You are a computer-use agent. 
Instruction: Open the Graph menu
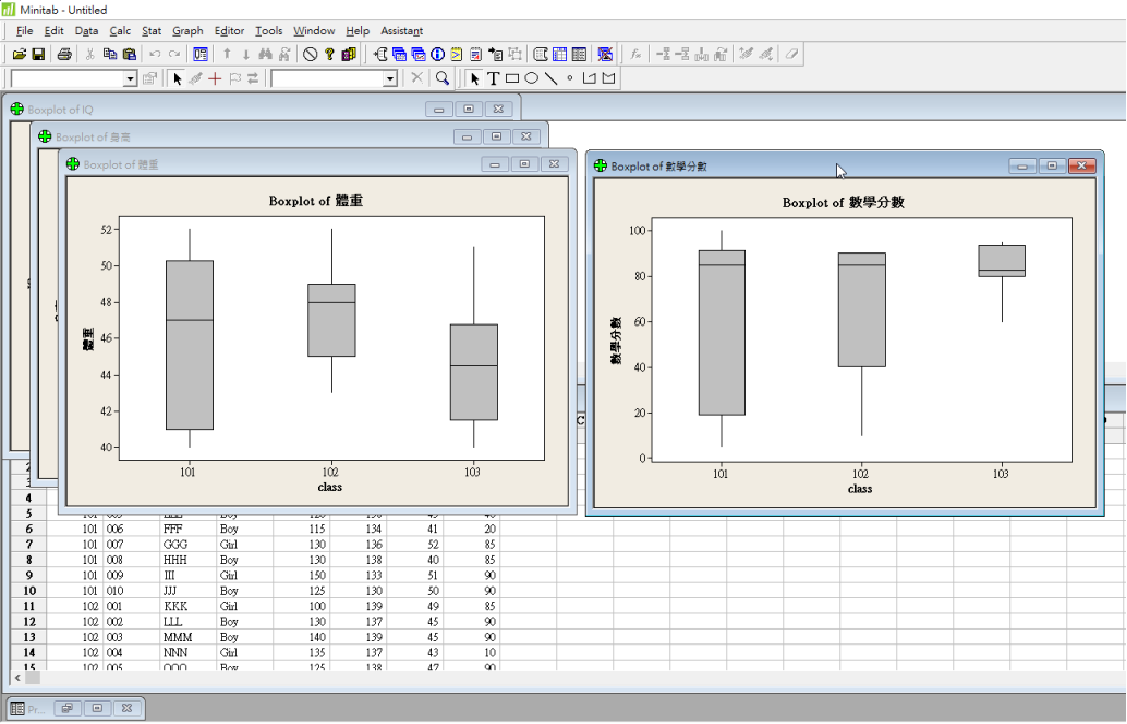[x=188, y=30]
